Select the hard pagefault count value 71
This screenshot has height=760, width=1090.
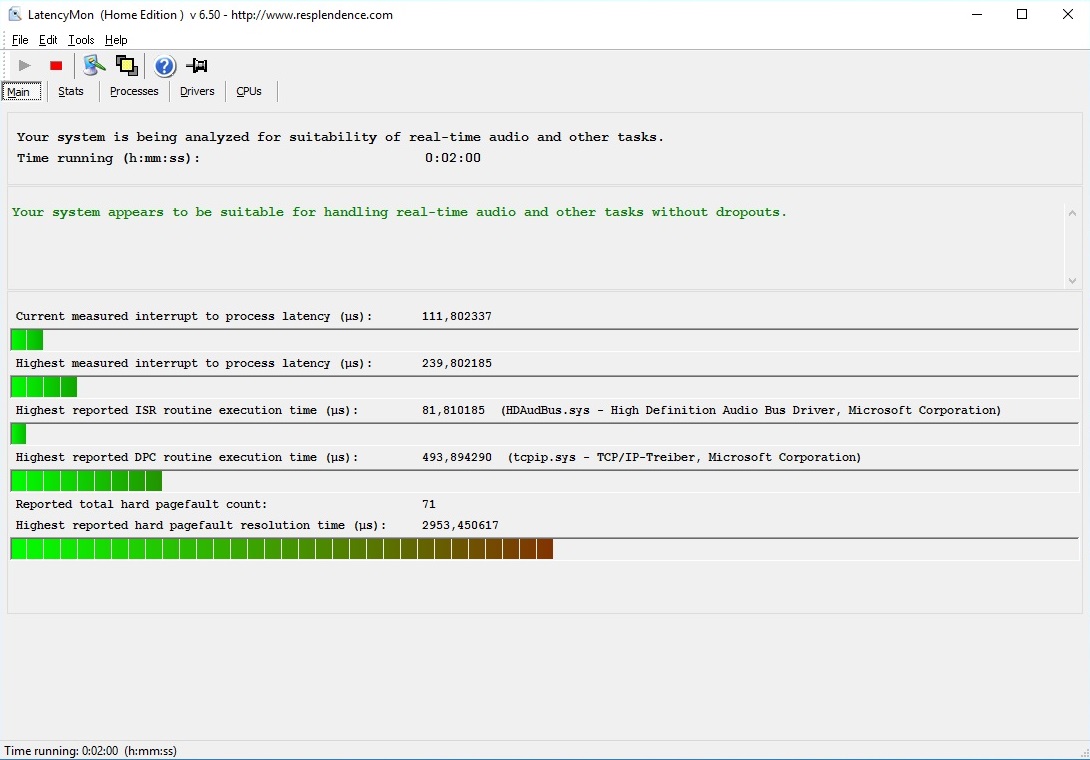click(429, 504)
